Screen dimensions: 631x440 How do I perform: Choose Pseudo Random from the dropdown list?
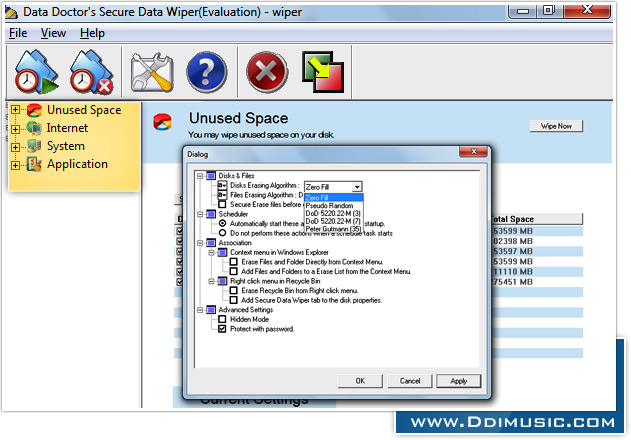pyautogui.click(x=334, y=206)
